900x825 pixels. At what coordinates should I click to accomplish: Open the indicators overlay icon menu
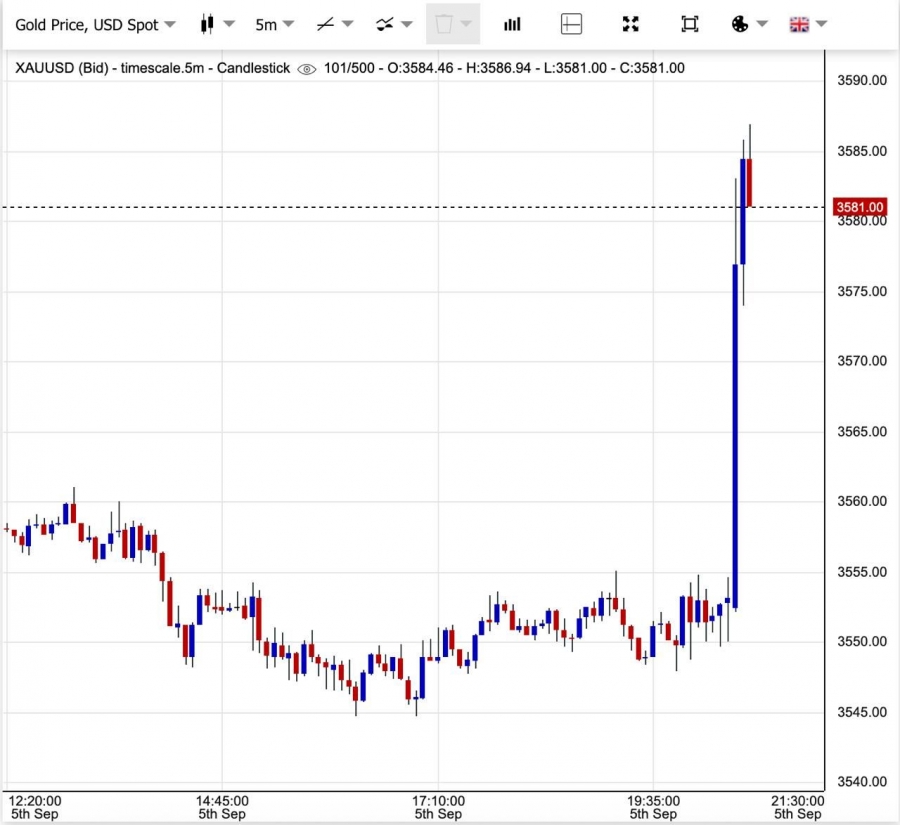tap(385, 24)
